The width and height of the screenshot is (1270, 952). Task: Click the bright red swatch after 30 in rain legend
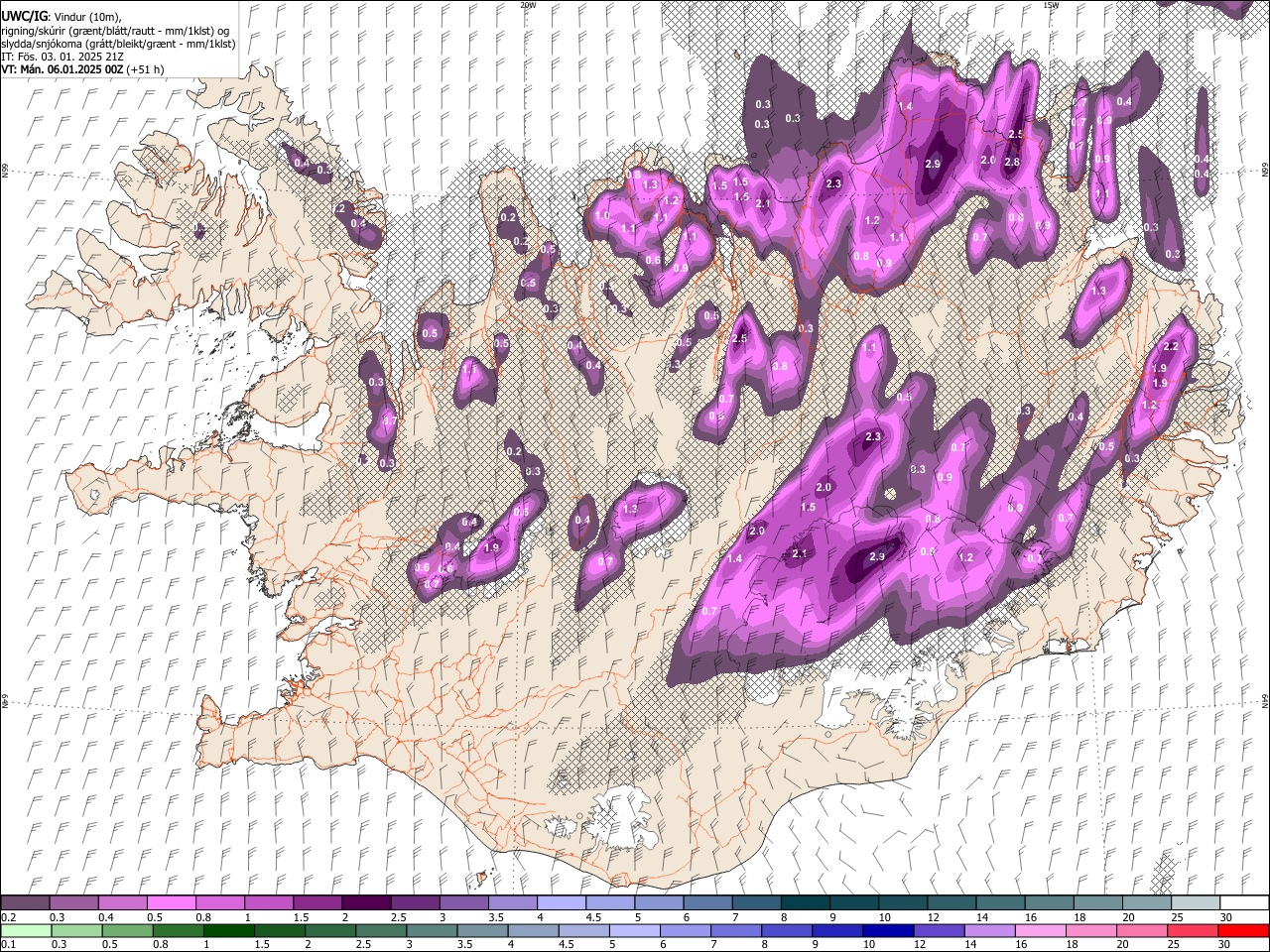tap(1242, 930)
